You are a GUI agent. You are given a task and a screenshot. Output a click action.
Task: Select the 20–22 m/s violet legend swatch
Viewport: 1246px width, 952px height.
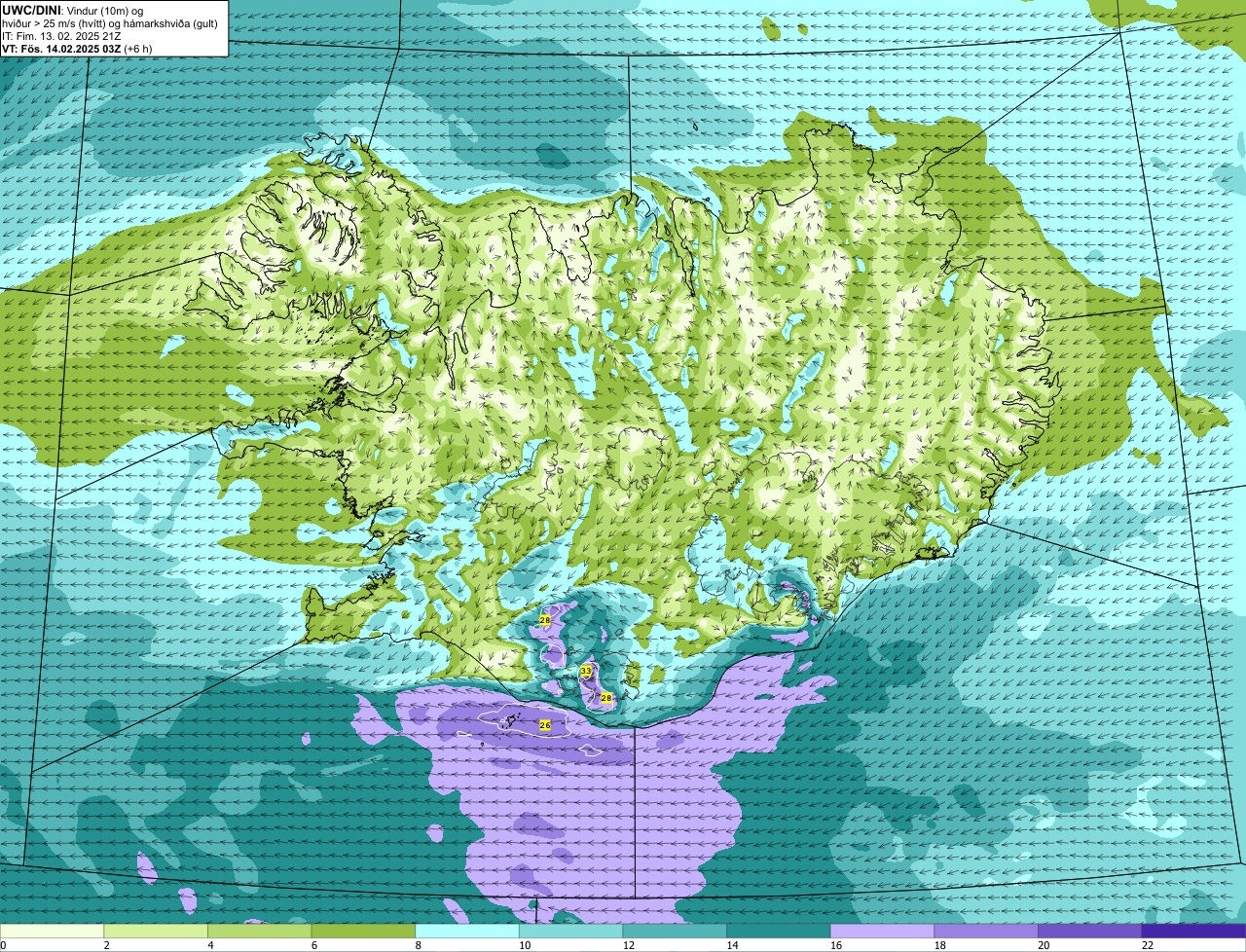pyautogui.click(x=1090, y=931)
